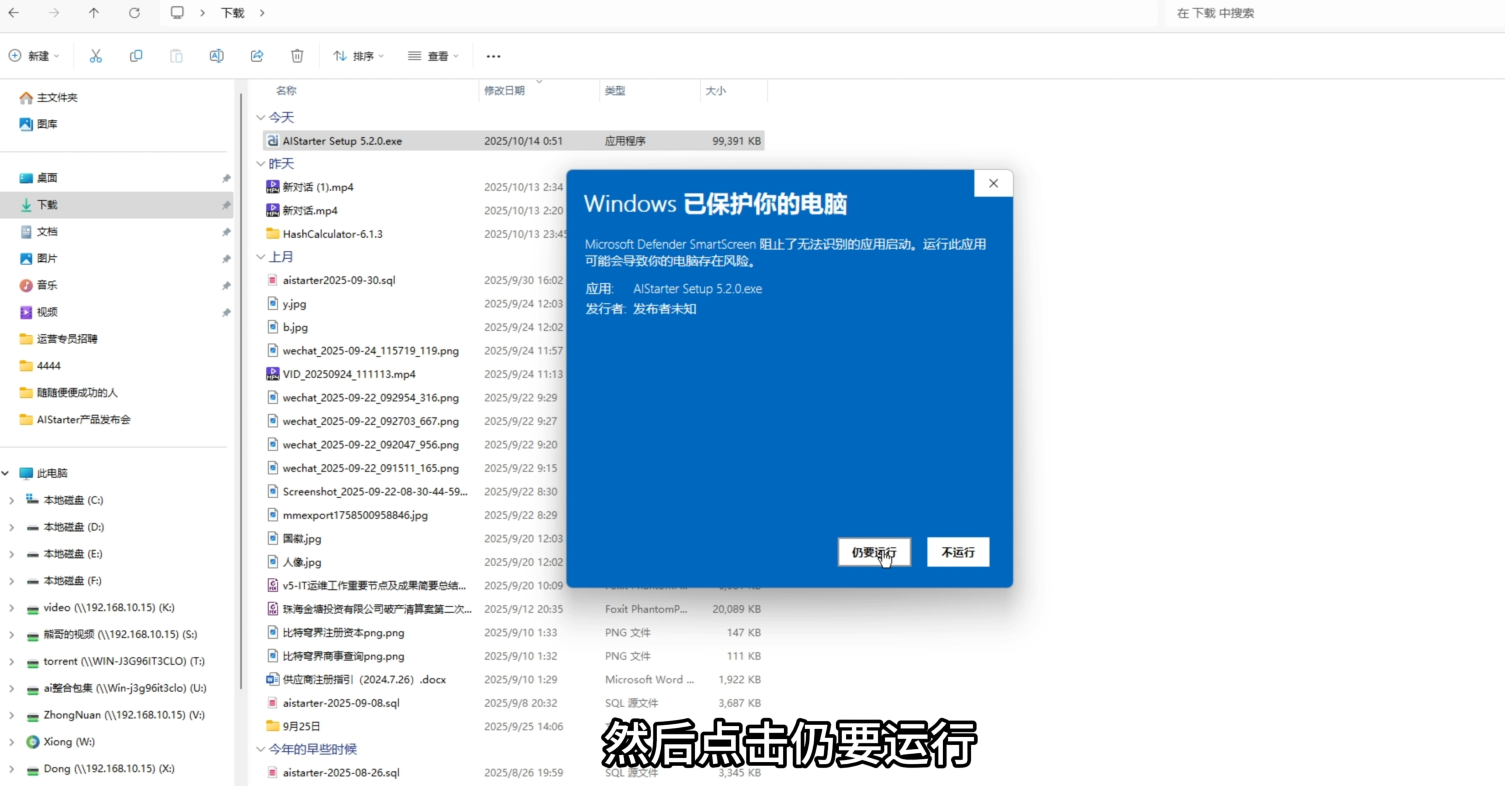The width and height of the screenshot is (1505, 786).
Task: Select 本地磁盘 (E:) drive
Action: click(73, 554)
